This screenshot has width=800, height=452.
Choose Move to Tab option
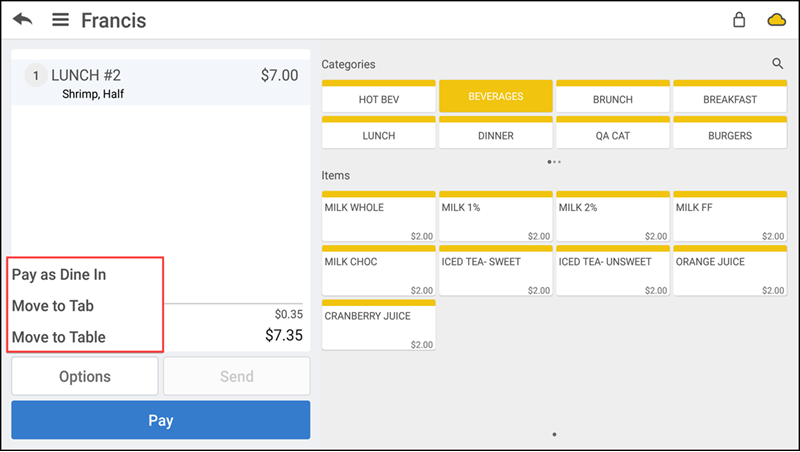pos(53,306)
